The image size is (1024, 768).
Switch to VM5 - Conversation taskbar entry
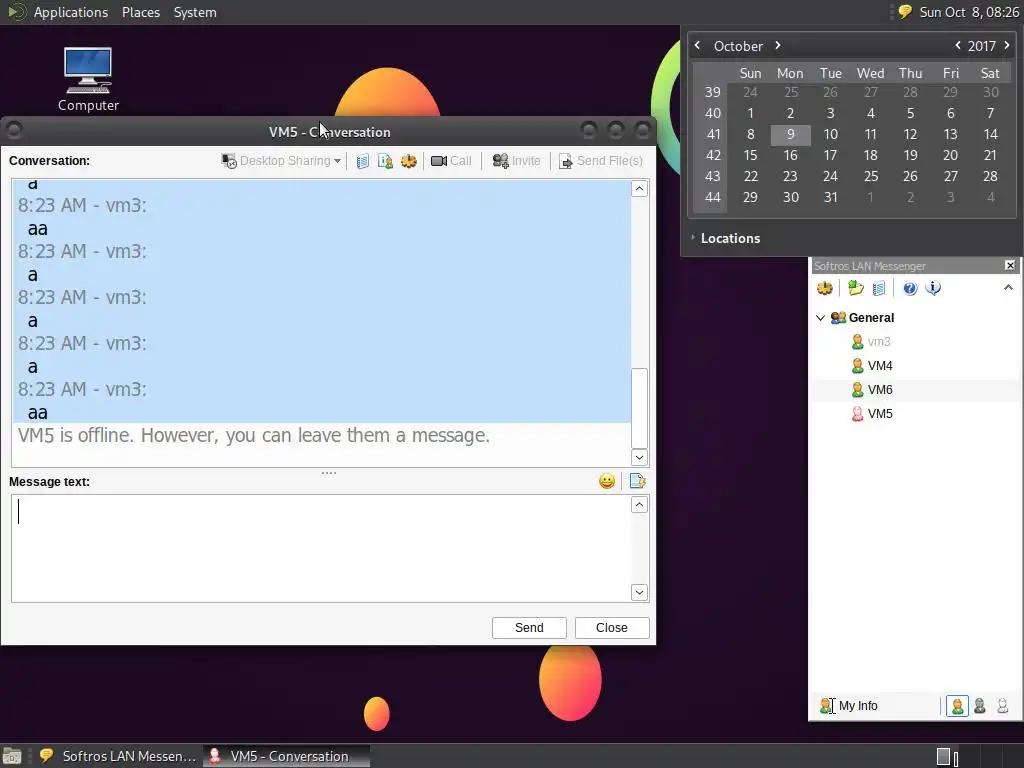[x=287, y=756]
